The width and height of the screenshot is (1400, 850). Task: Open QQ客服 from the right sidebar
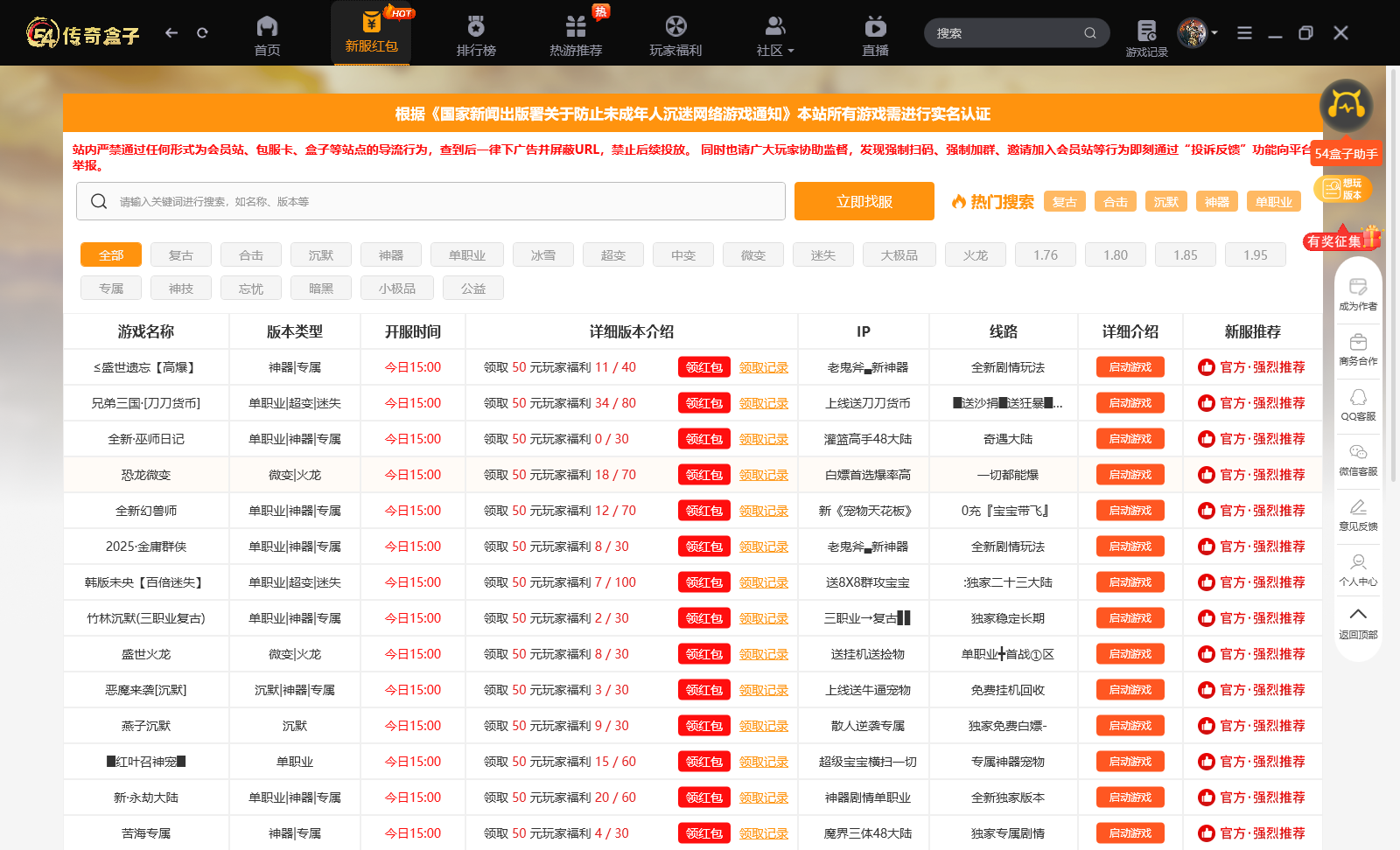(x=1358, y=405)
